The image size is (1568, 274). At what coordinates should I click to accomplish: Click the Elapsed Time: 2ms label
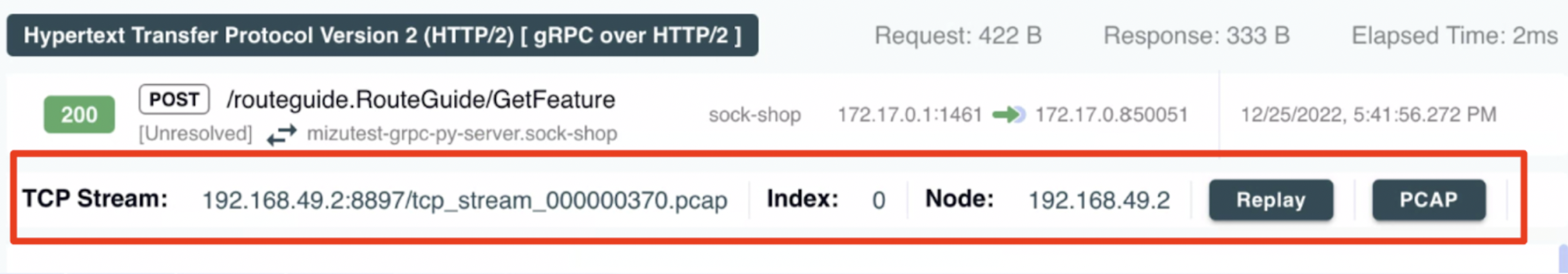(x=1454, y=36)
